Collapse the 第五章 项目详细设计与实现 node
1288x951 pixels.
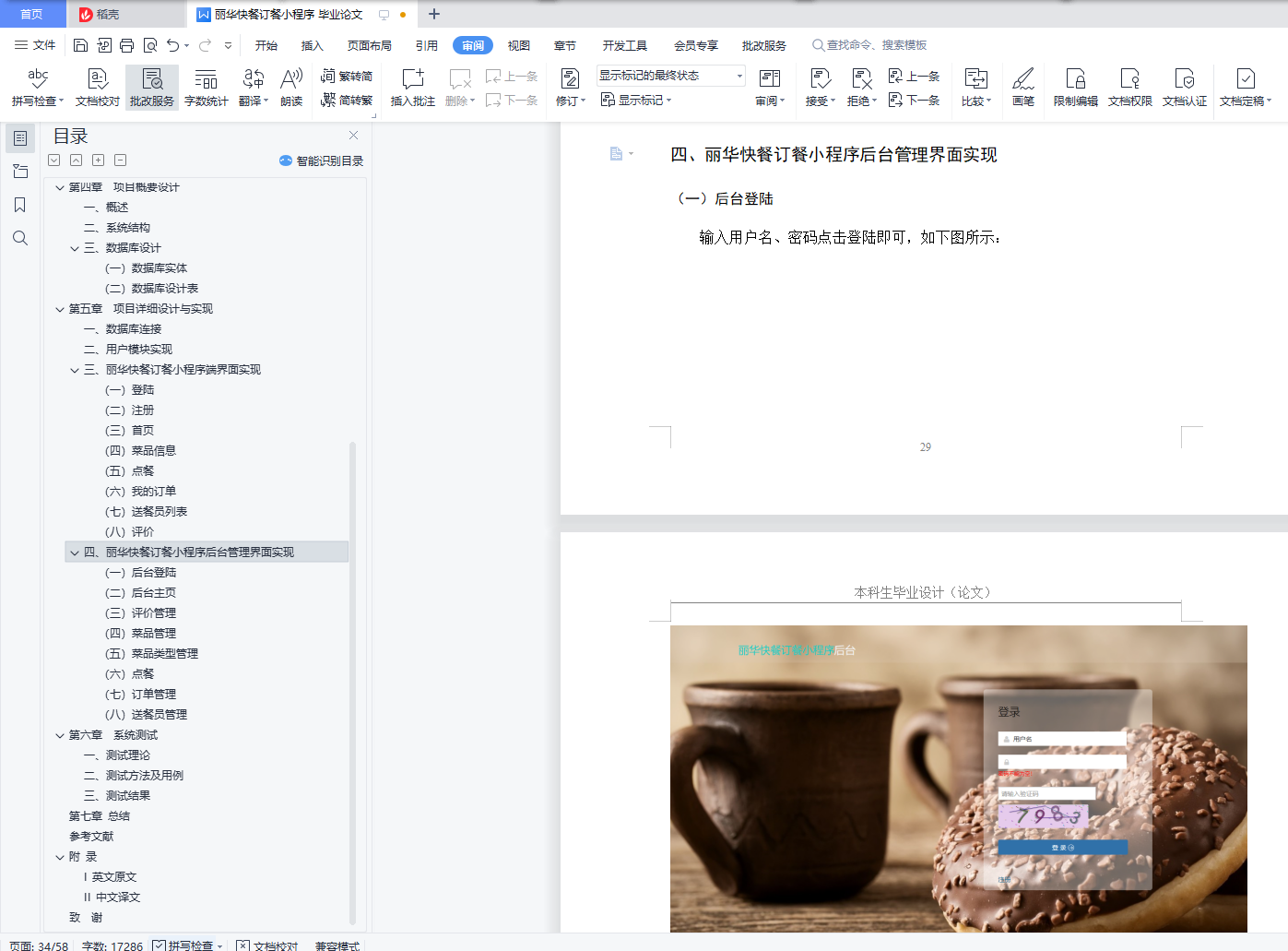(x=60, y=309)
